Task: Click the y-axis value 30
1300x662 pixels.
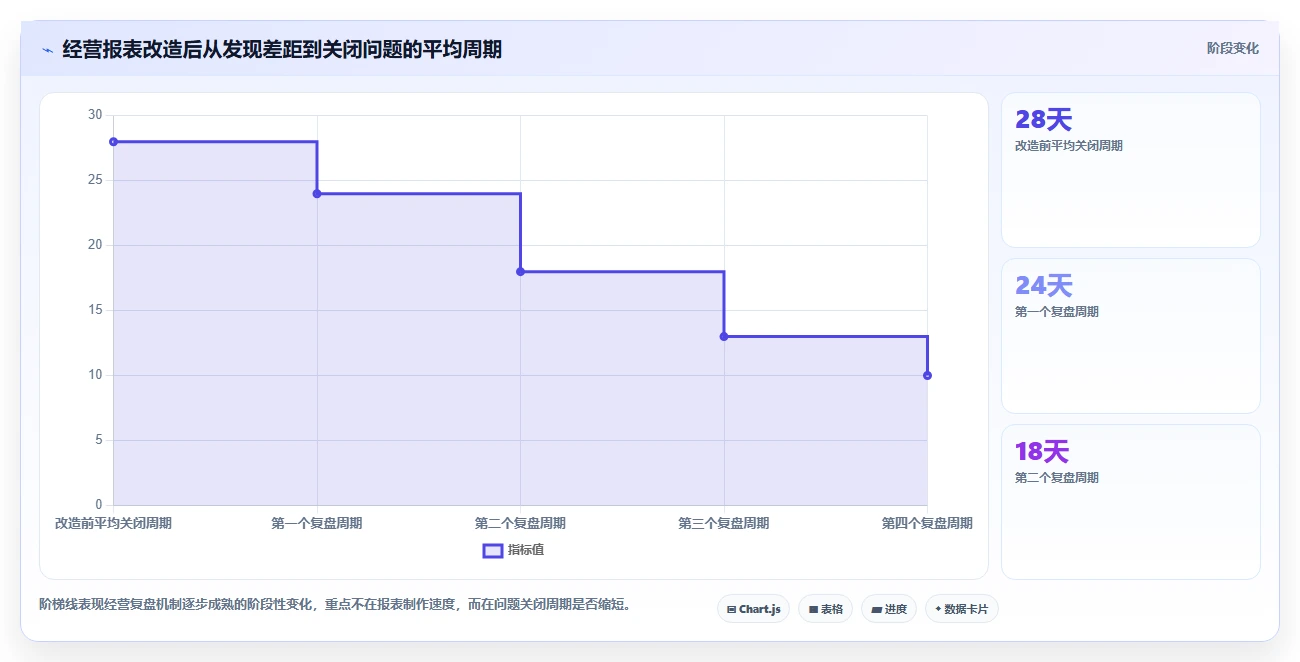Action: click(x=95, y=115)
